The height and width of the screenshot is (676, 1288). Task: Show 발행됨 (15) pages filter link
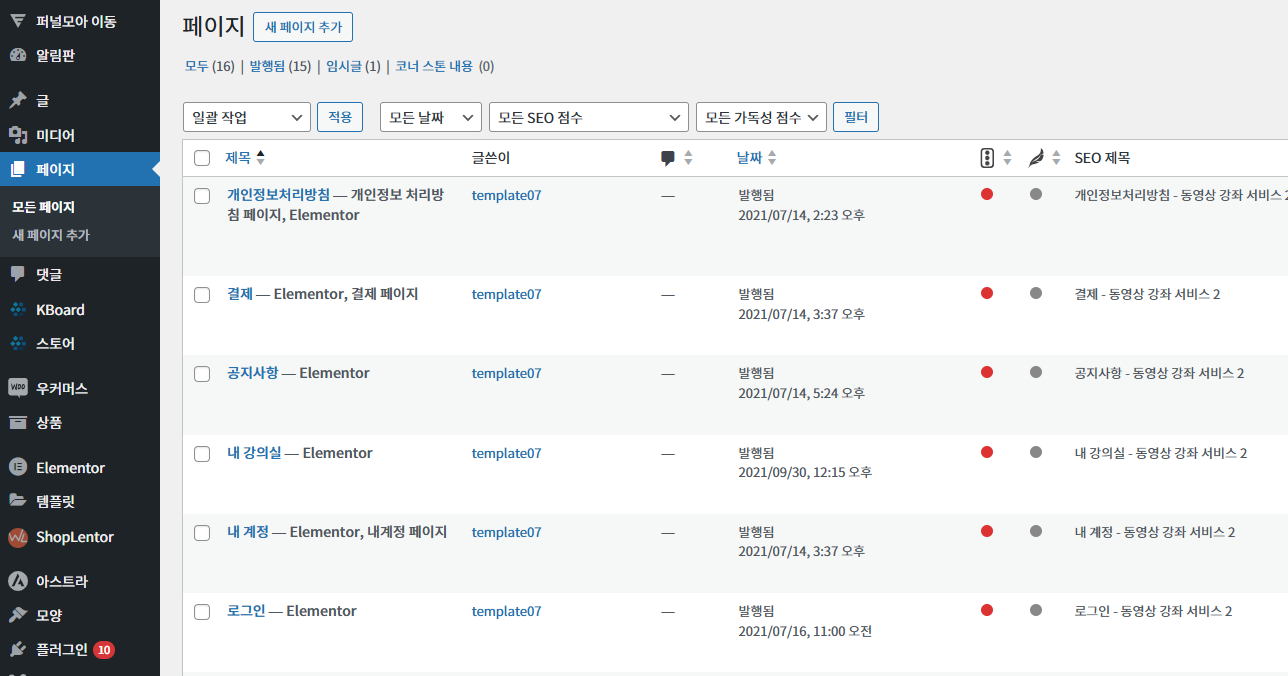pos(280,67)
